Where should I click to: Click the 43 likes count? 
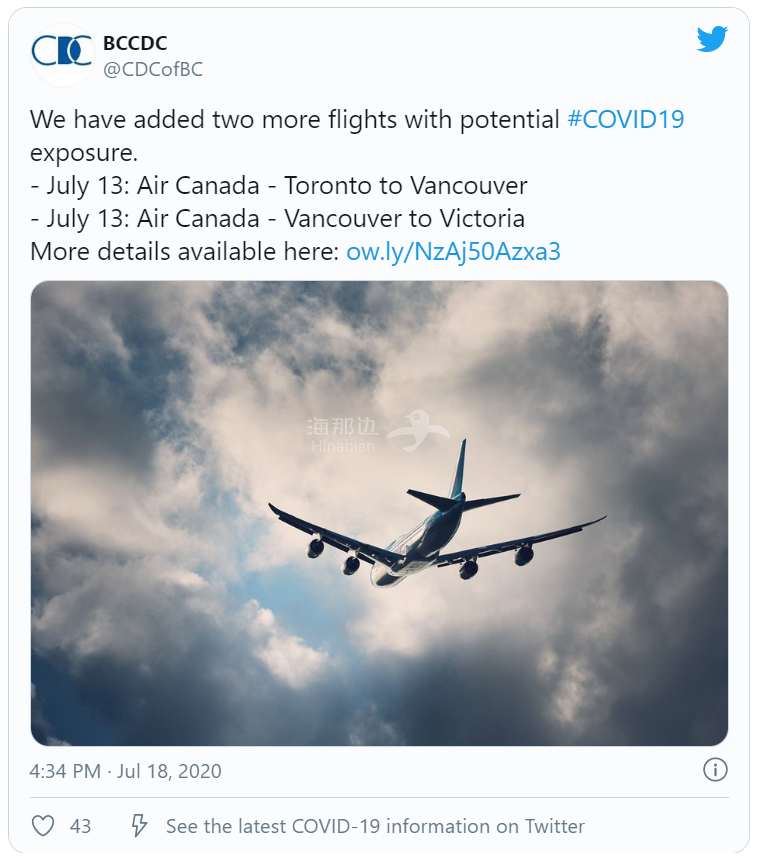[x=80, y=826]
